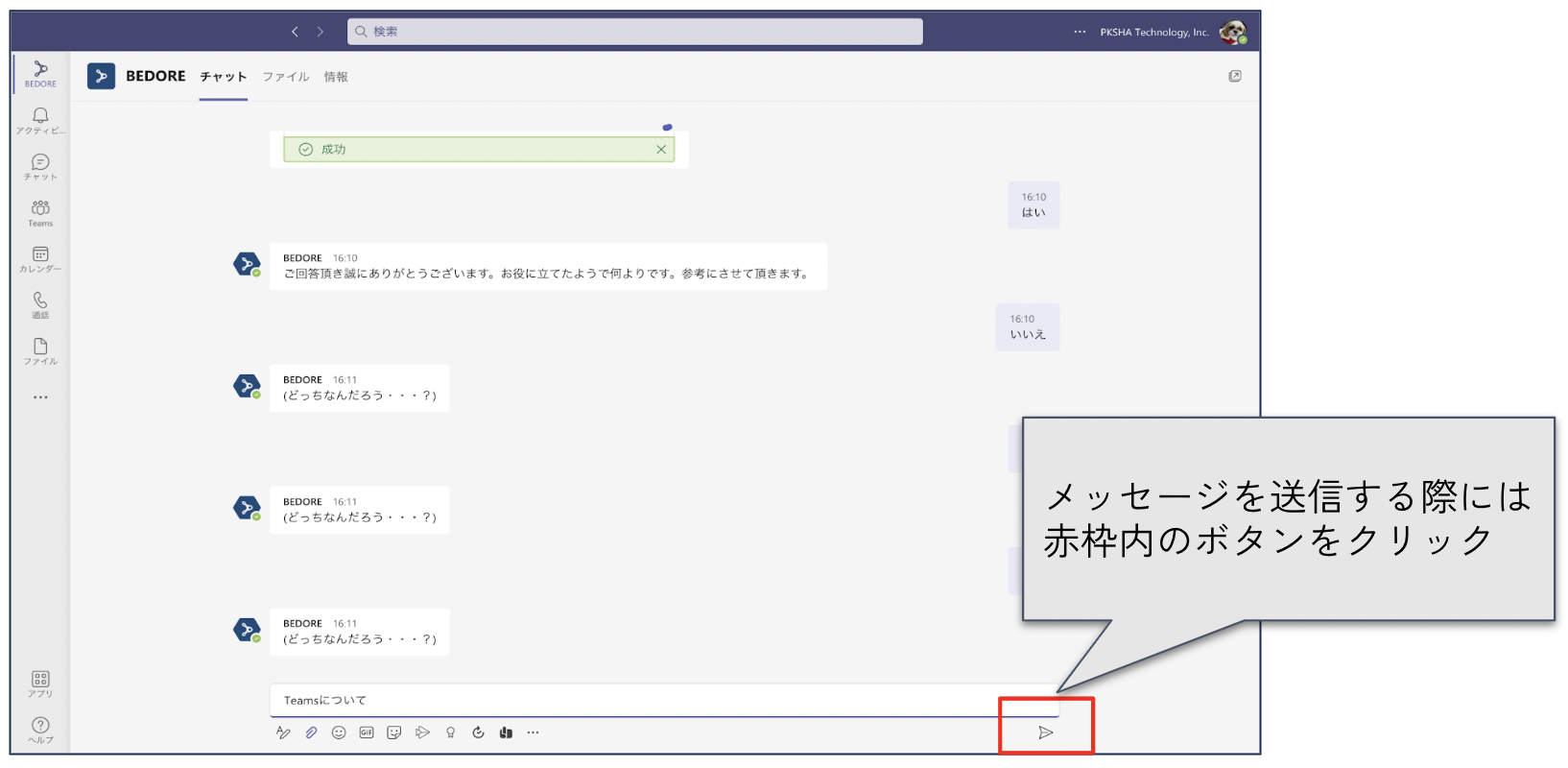Dismiss the 成功 notification banner

coord(661,149)
